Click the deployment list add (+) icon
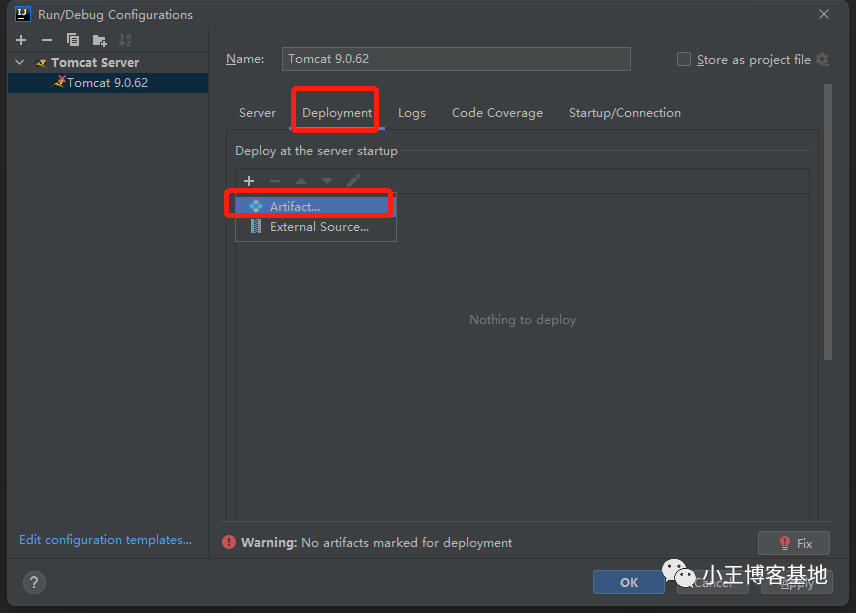The width and height of the screenshot is (856, 613). pyautogui.click(x=249, y=181)
